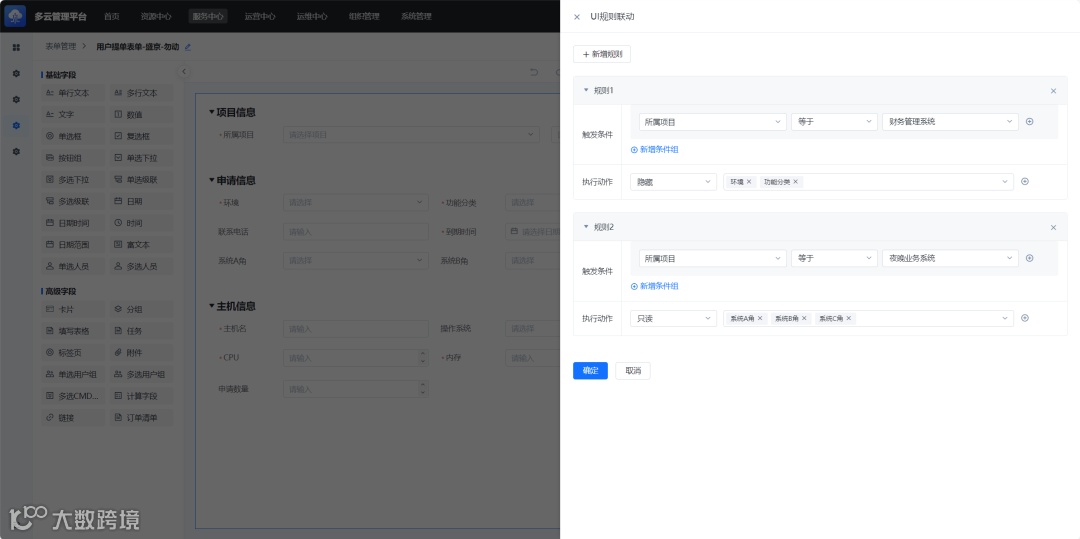Select the 单选下拉 field component
Screen dimensions: 1080x539
pos(141,158)
